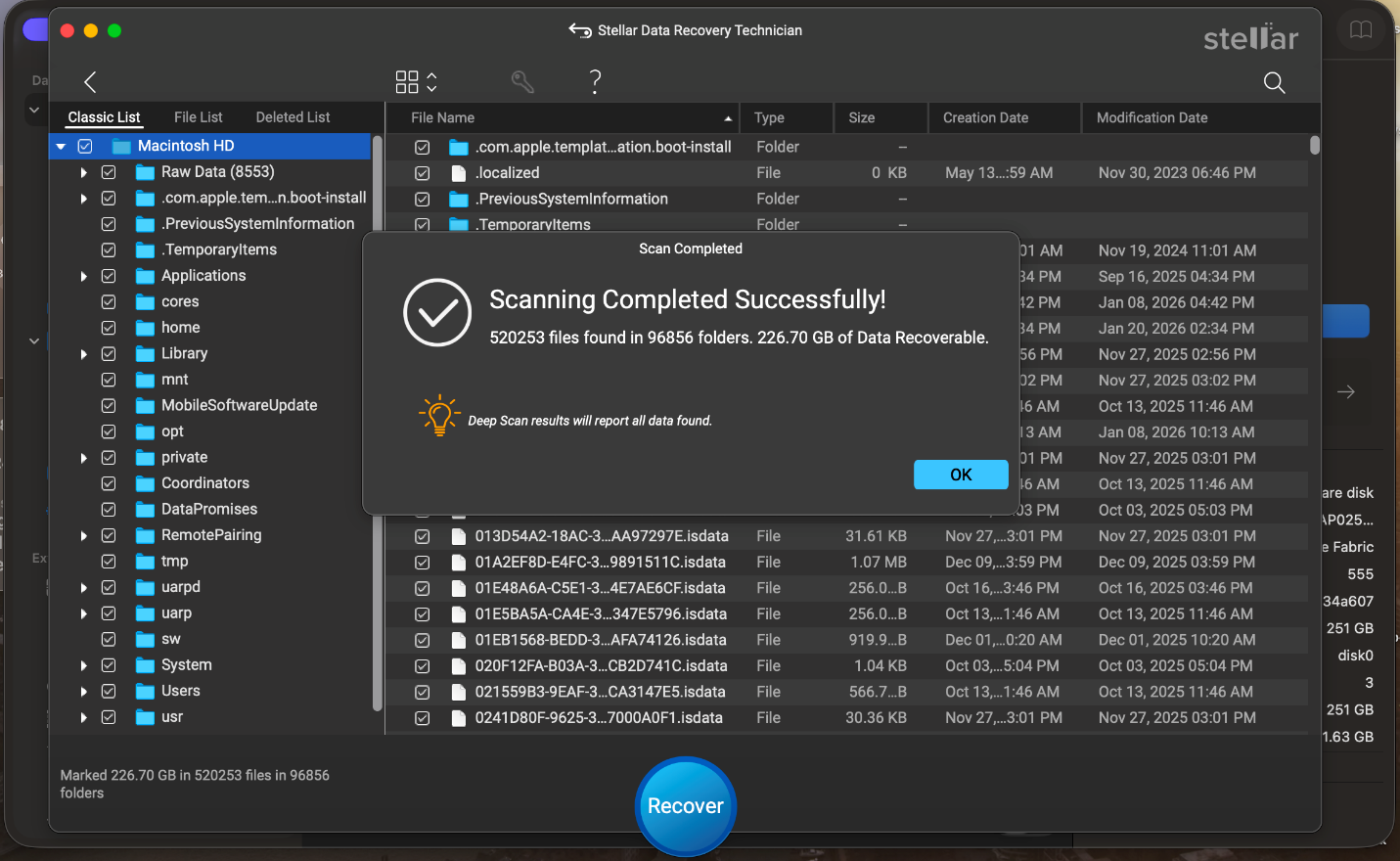Uncheck the .PreviousSystemInformation file row checkbox
Image resolution: width=1400 pixels, height=861 pixels.
[x=423, y=199]
